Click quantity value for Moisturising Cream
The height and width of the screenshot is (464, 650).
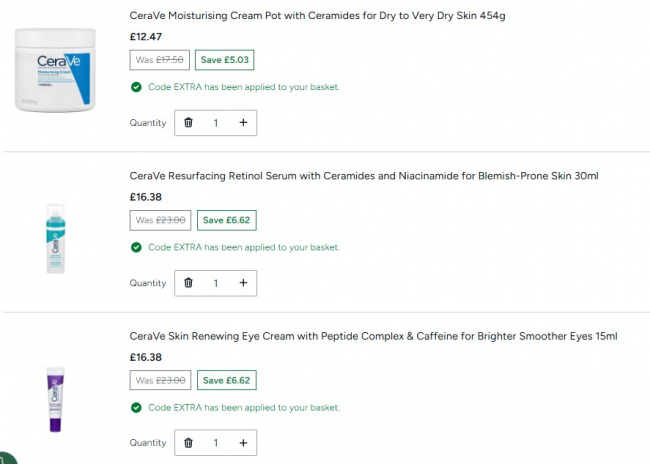point(215,123)
